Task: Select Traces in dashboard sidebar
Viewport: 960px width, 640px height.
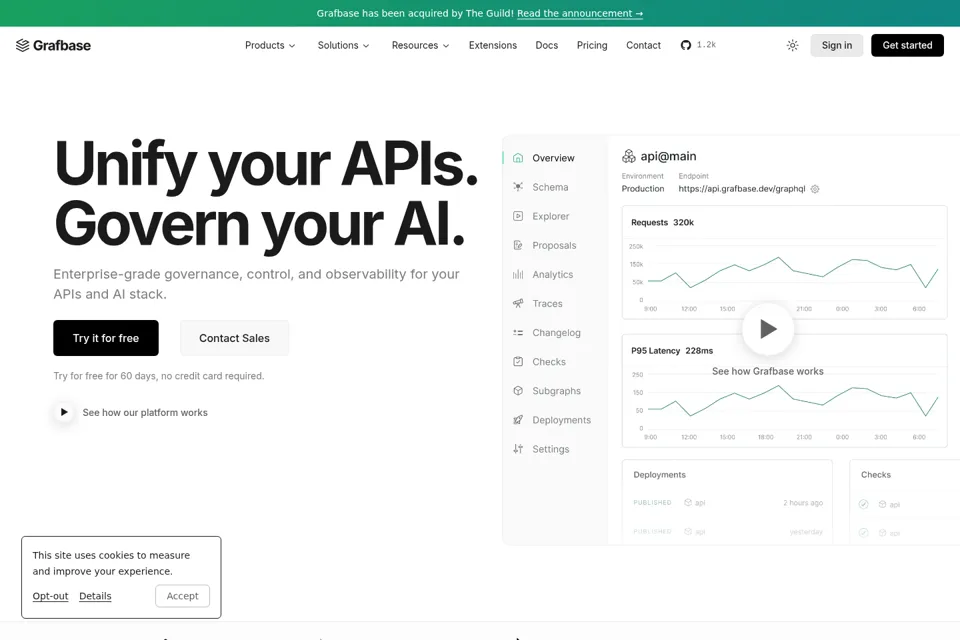Action: (547, 304)
